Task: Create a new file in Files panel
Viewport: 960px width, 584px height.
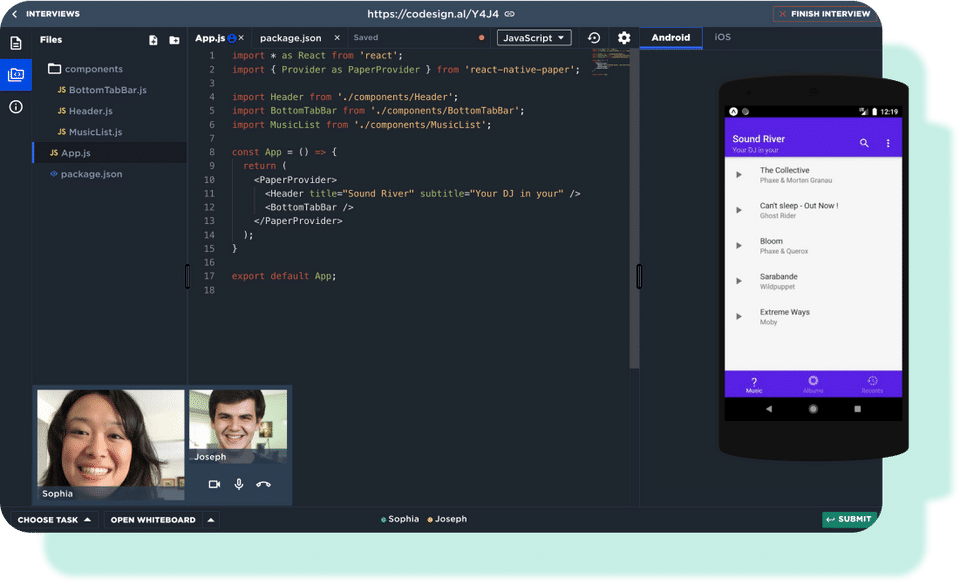Action: coord(153,40)
